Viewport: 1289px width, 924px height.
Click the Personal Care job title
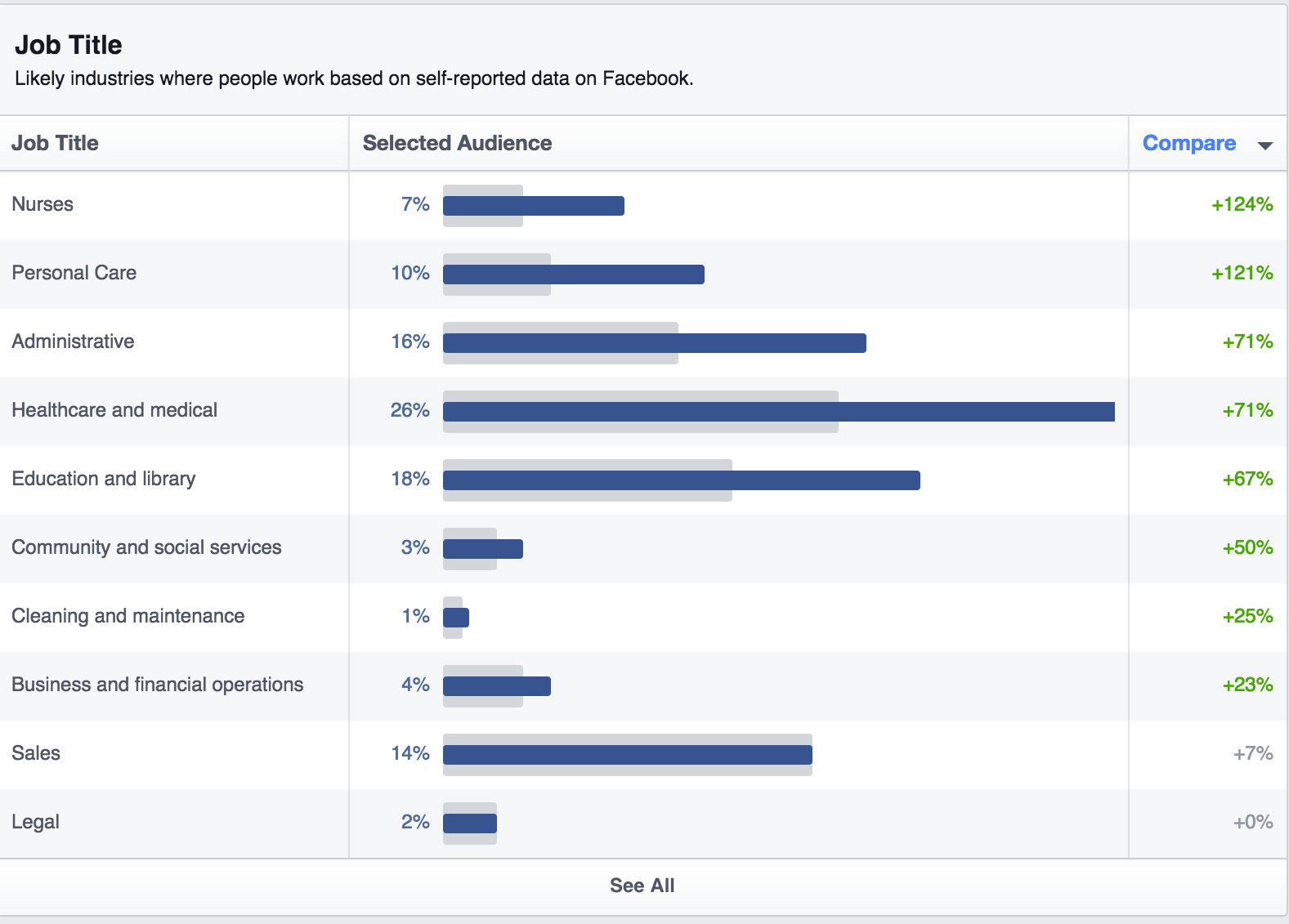74,273
